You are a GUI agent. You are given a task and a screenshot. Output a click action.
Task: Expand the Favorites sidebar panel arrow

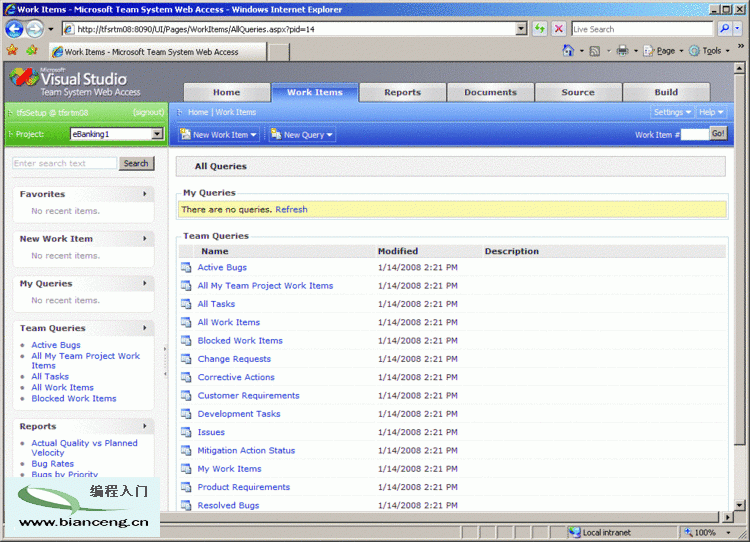(144, 194)
